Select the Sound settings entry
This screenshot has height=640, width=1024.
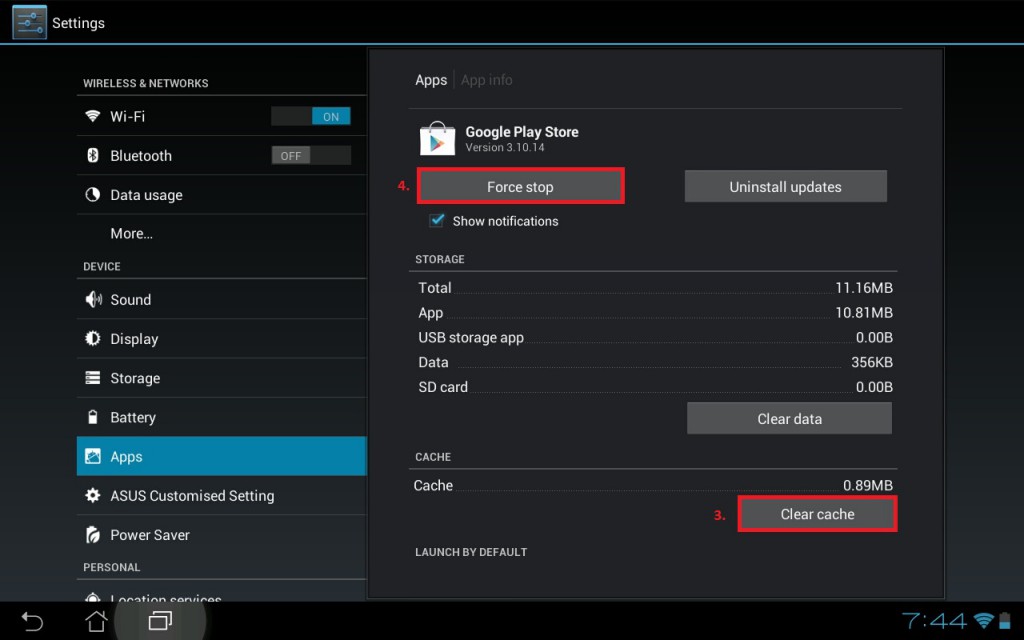pos(221,299)
